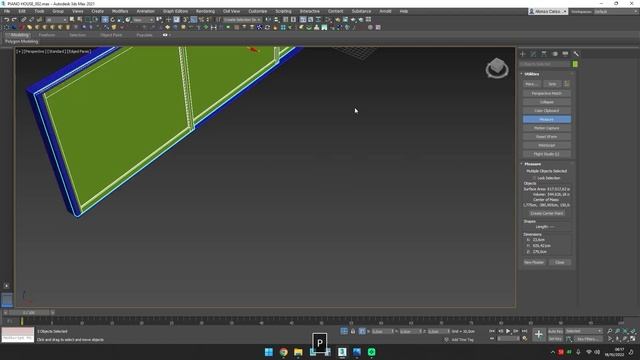Click the New Floater button

coord(534,262)
